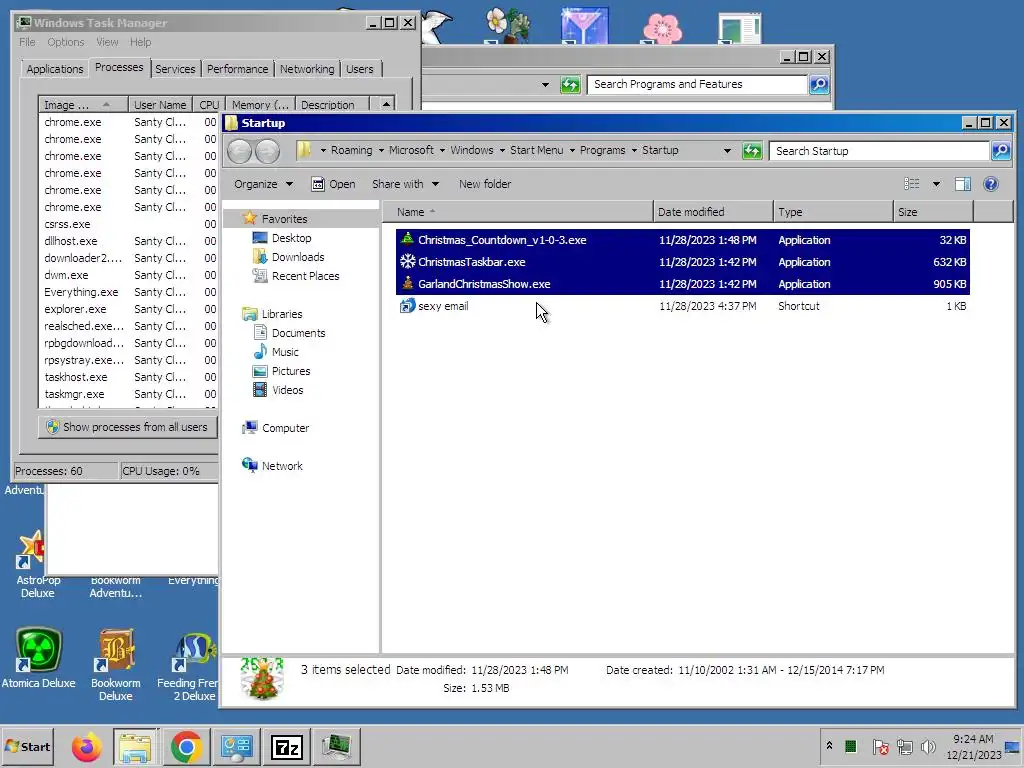Click the Open toolbar button
The height and width of the screenshot is (768, 1024).
tap(334, 184)
